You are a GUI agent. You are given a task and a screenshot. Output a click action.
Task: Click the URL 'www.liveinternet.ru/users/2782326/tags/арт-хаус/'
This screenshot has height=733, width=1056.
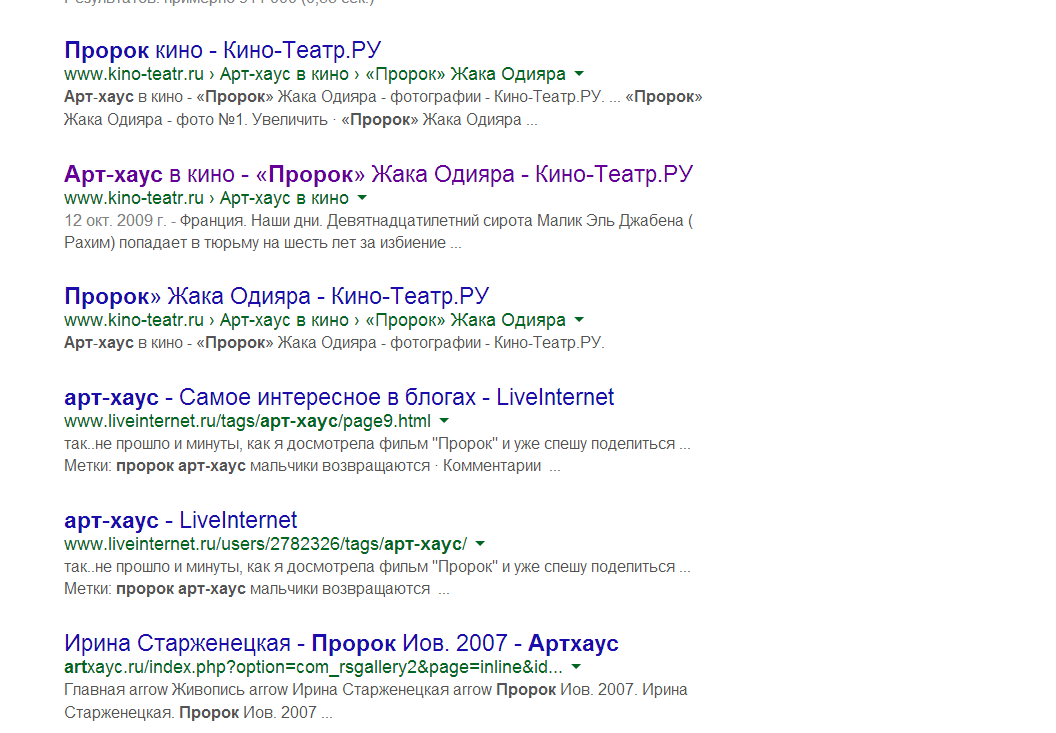coord(265,544)
